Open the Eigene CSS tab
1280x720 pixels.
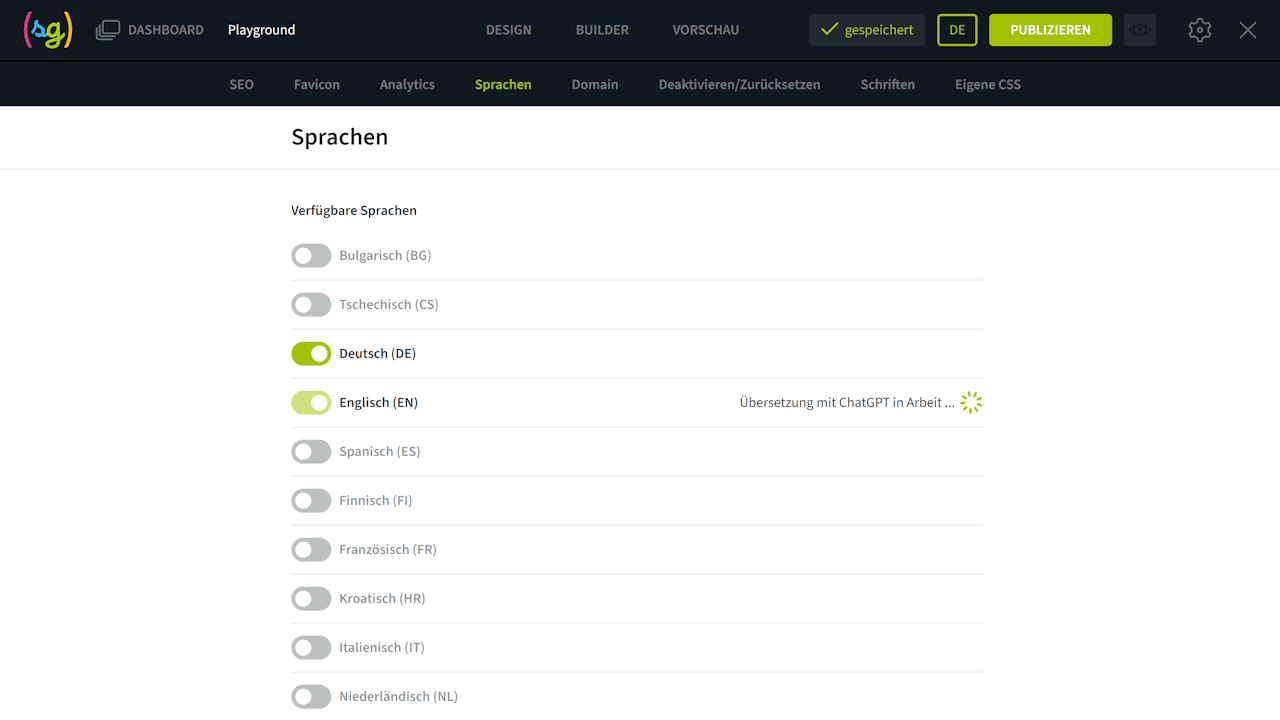pos(988,84)
